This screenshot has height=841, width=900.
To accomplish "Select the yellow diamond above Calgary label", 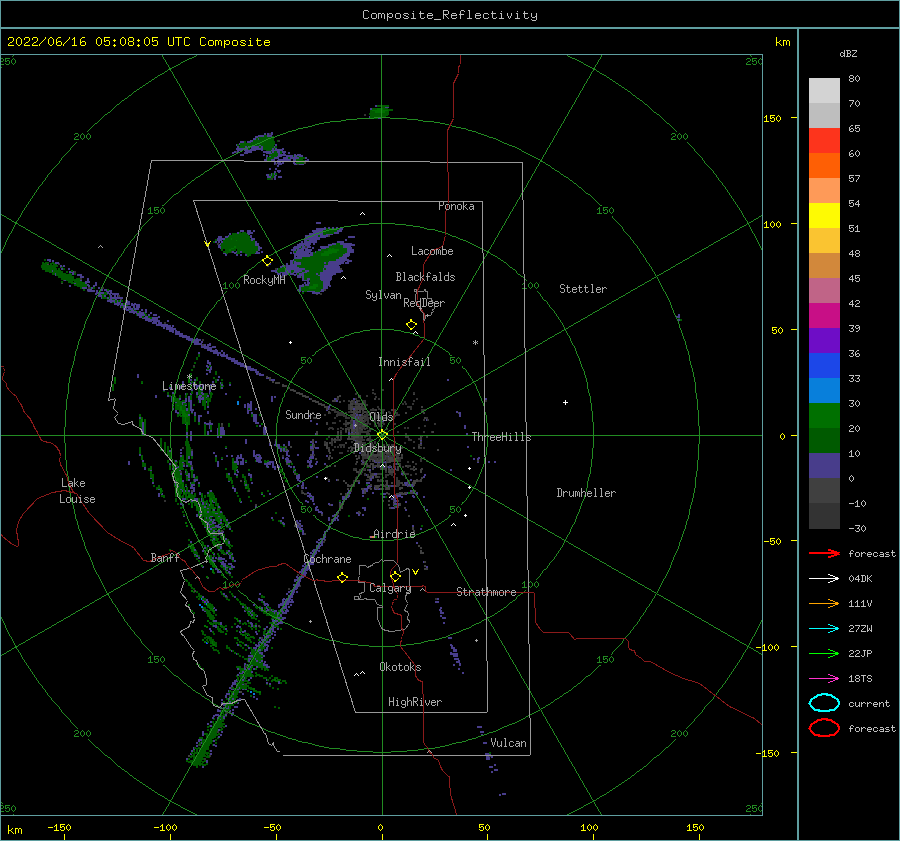I will 395,576.
